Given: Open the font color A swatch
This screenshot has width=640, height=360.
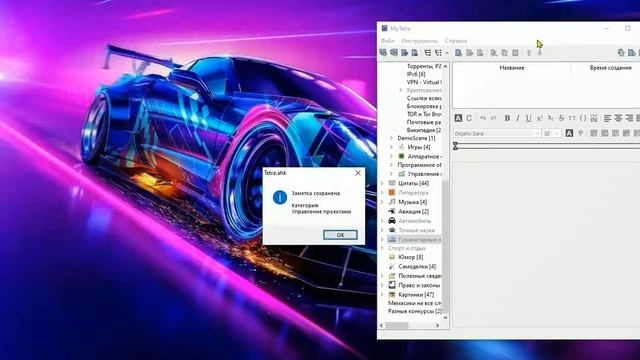Looking at the screenshot, I should [569, 133].
